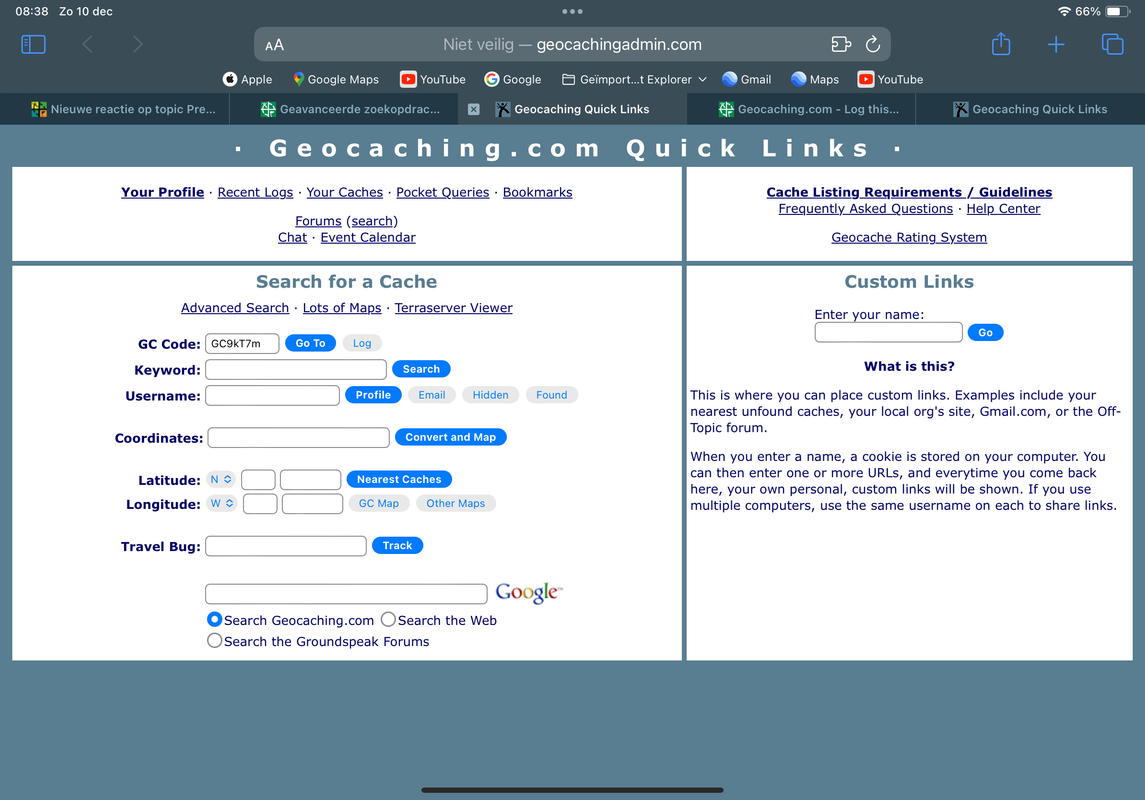Check the Wi-Fi status icon
The height and width of the screenshot is (800, 1145).
[x=1064, y=12]
